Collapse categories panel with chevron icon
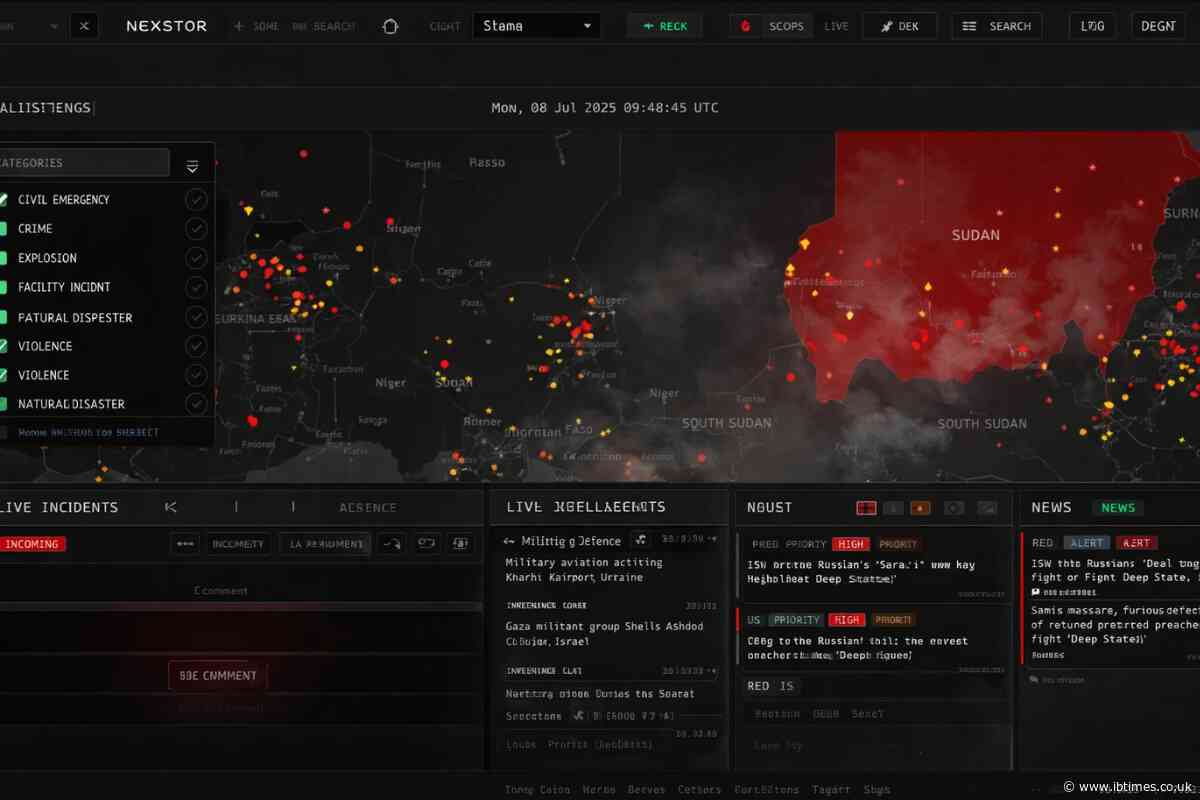 point(192,166)
